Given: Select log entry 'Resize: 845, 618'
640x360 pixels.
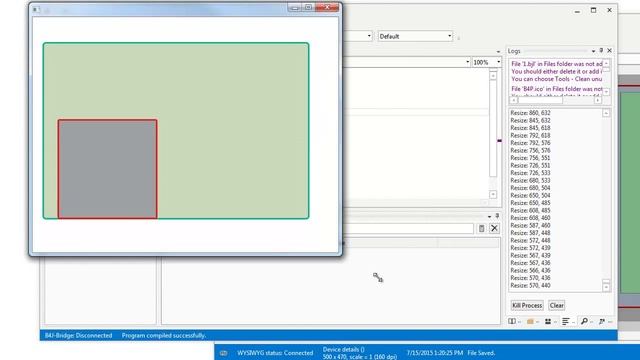Looking at the screenshot, I should click(x=530, y=128).
